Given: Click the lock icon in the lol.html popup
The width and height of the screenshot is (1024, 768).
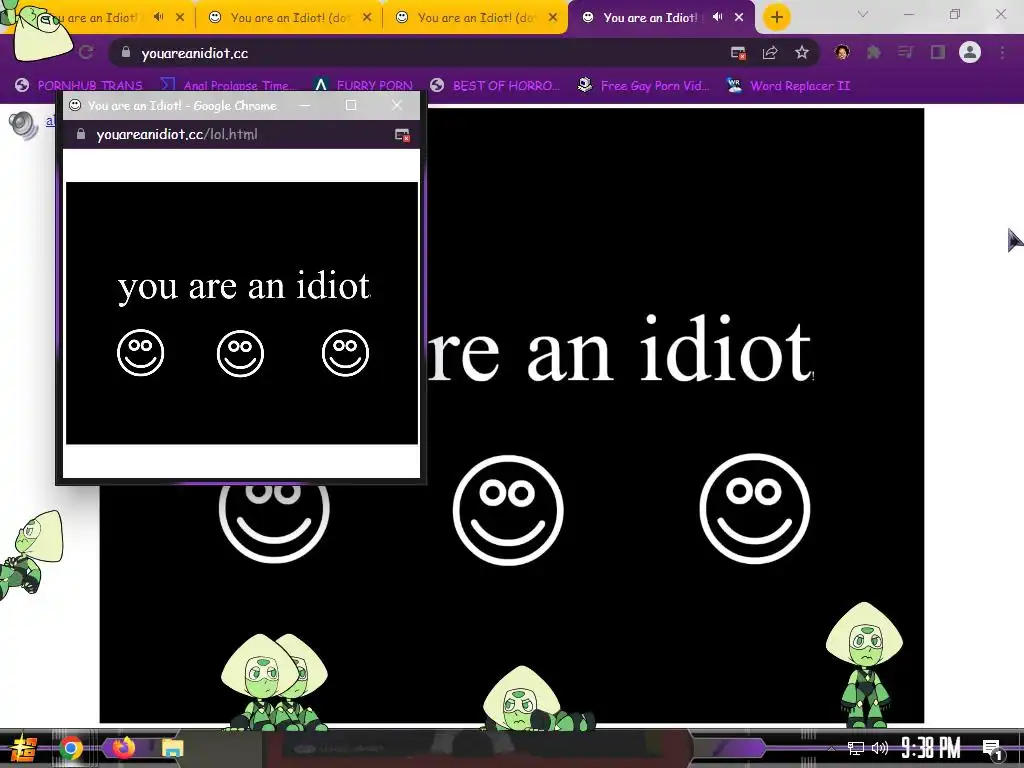Looking at the screenshot, I should click(80, 134).
